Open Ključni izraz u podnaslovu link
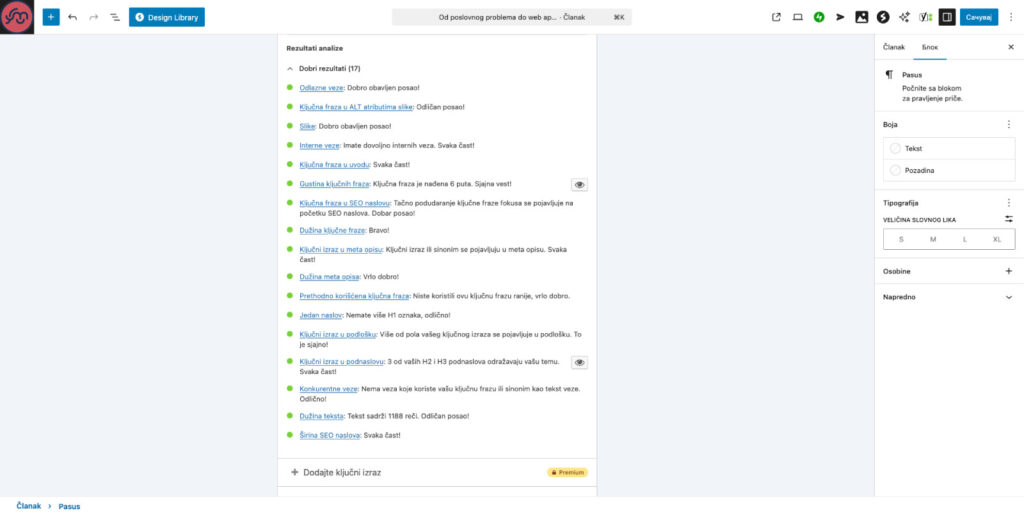1024x515 pixels. click(342, 361)
